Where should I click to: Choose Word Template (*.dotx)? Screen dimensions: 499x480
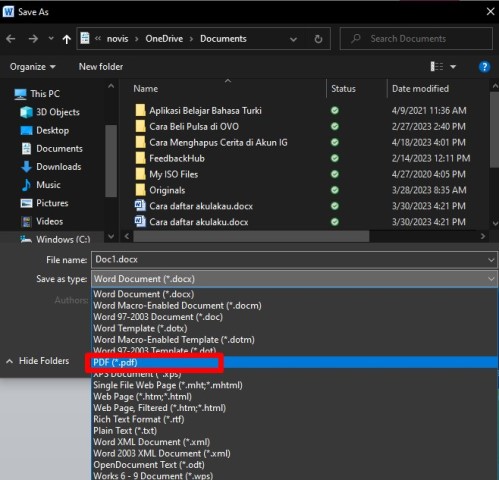(x=295, y=328)
